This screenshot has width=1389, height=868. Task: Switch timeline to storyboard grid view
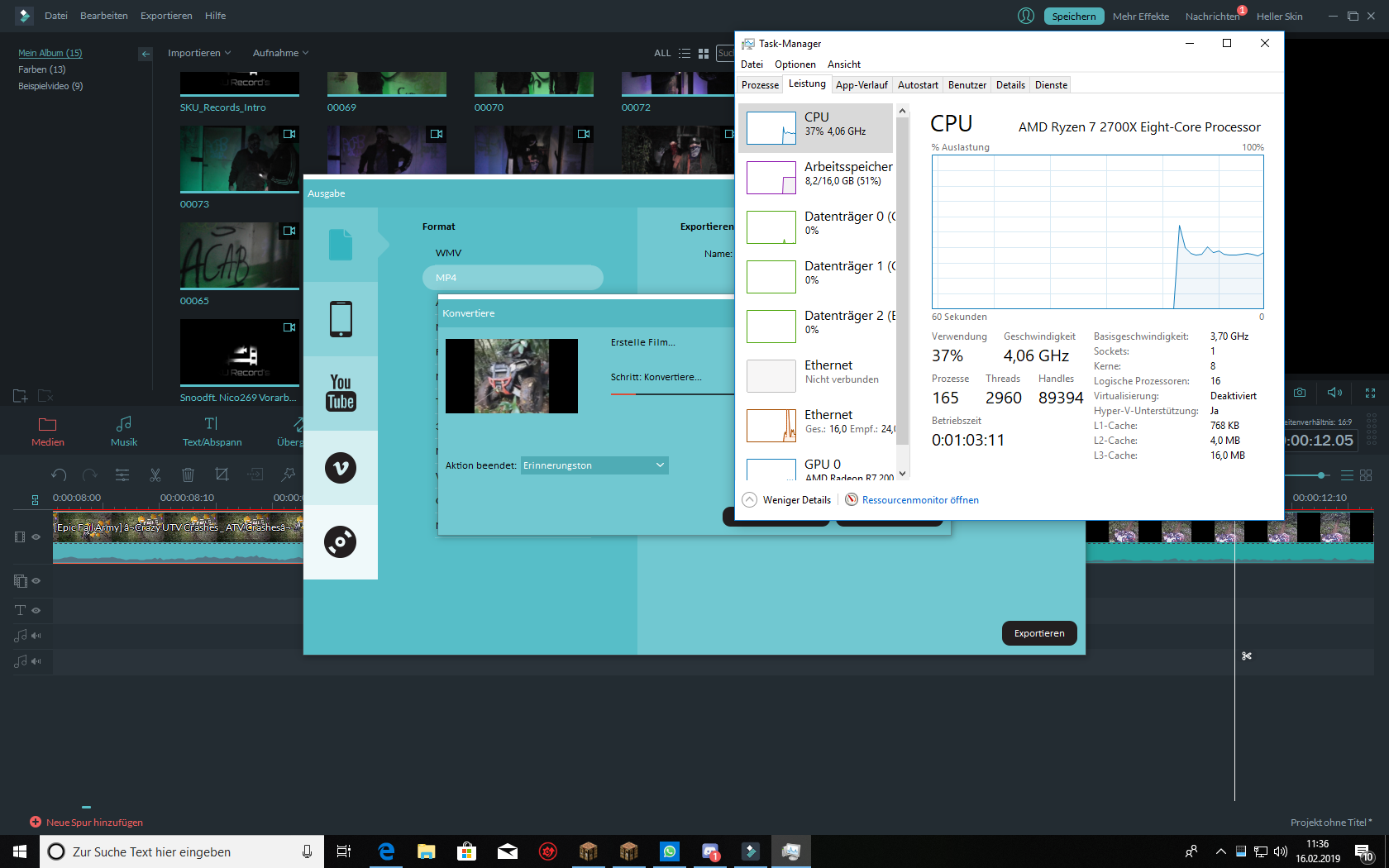pyautogui.click(x=1366, y=475)
